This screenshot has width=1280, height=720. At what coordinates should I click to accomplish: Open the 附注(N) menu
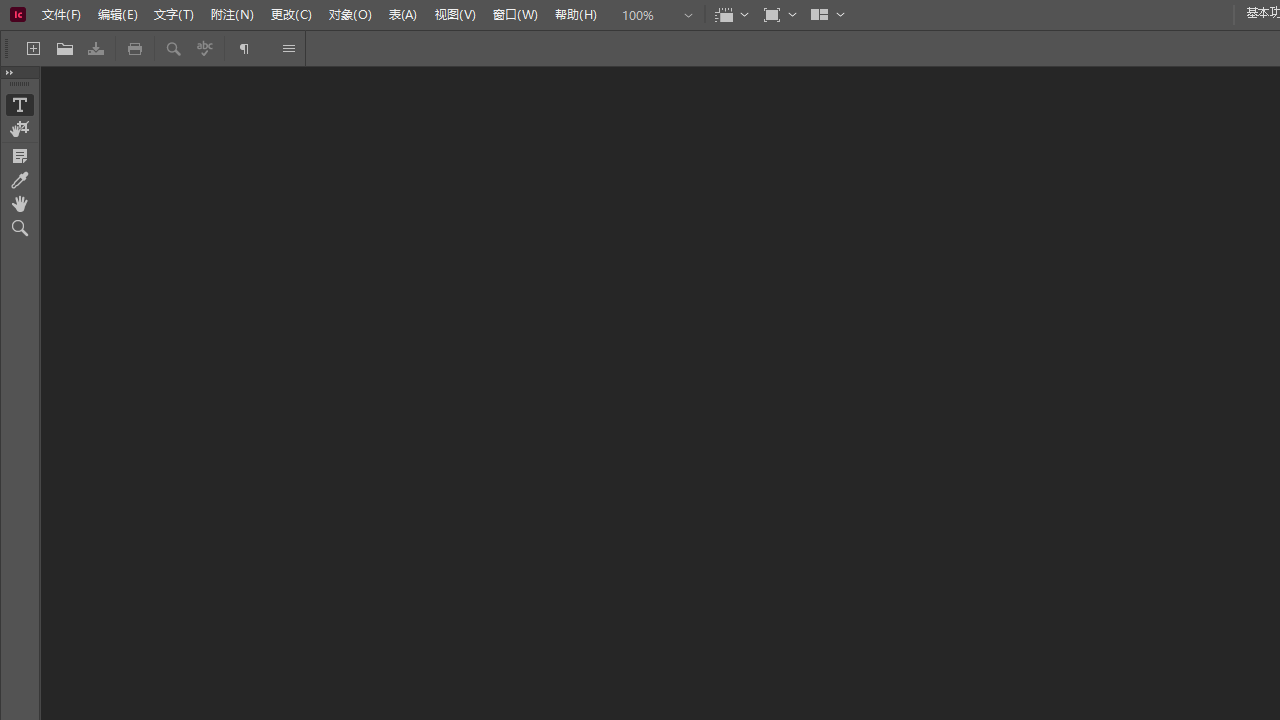232,15
